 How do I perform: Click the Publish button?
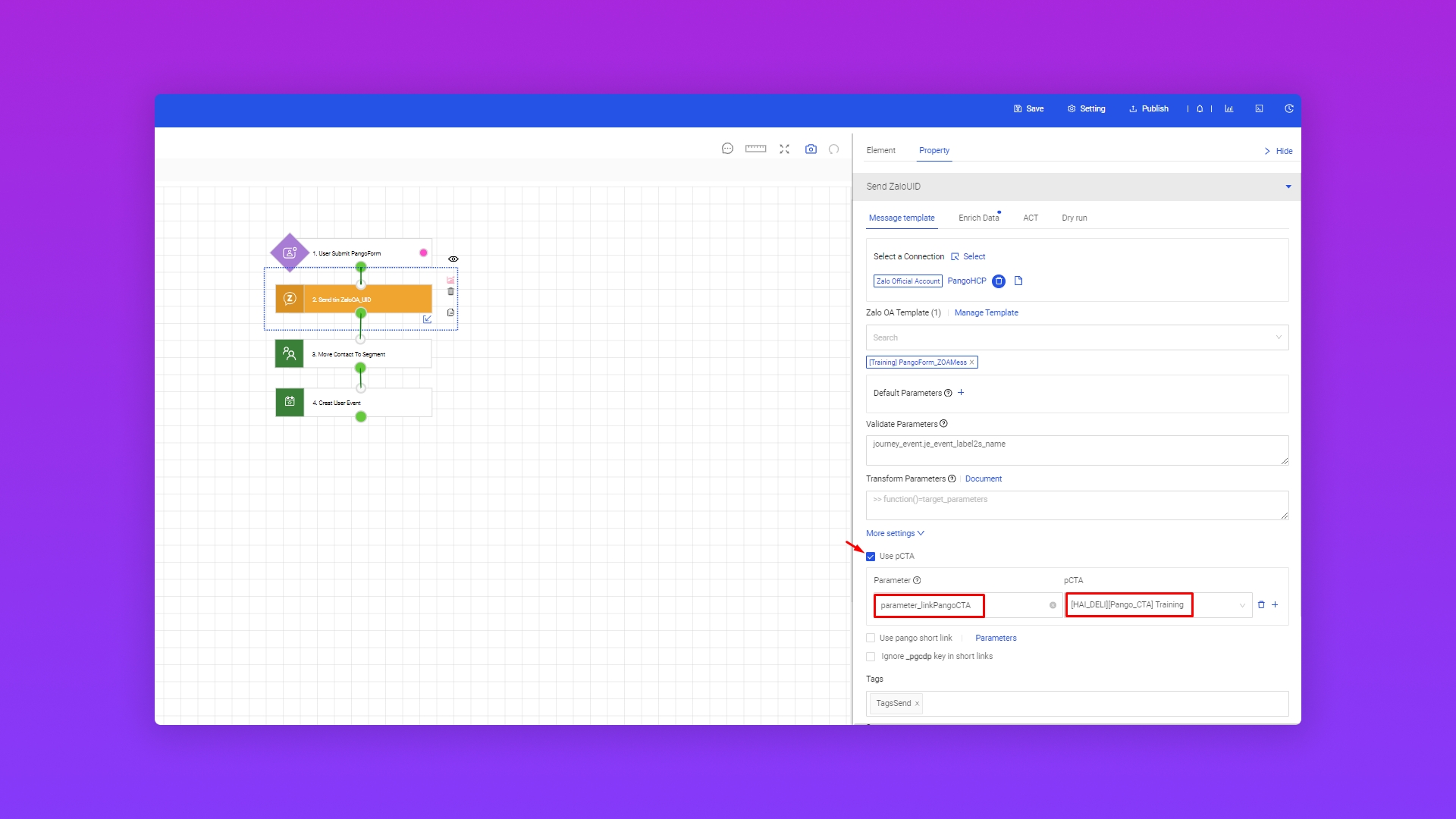tap(1149, 109)
